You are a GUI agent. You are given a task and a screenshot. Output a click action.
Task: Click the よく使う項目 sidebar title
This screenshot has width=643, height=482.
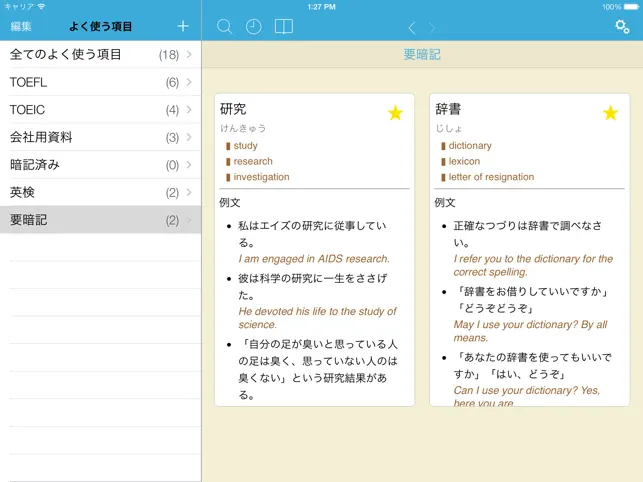pos(100,27)
